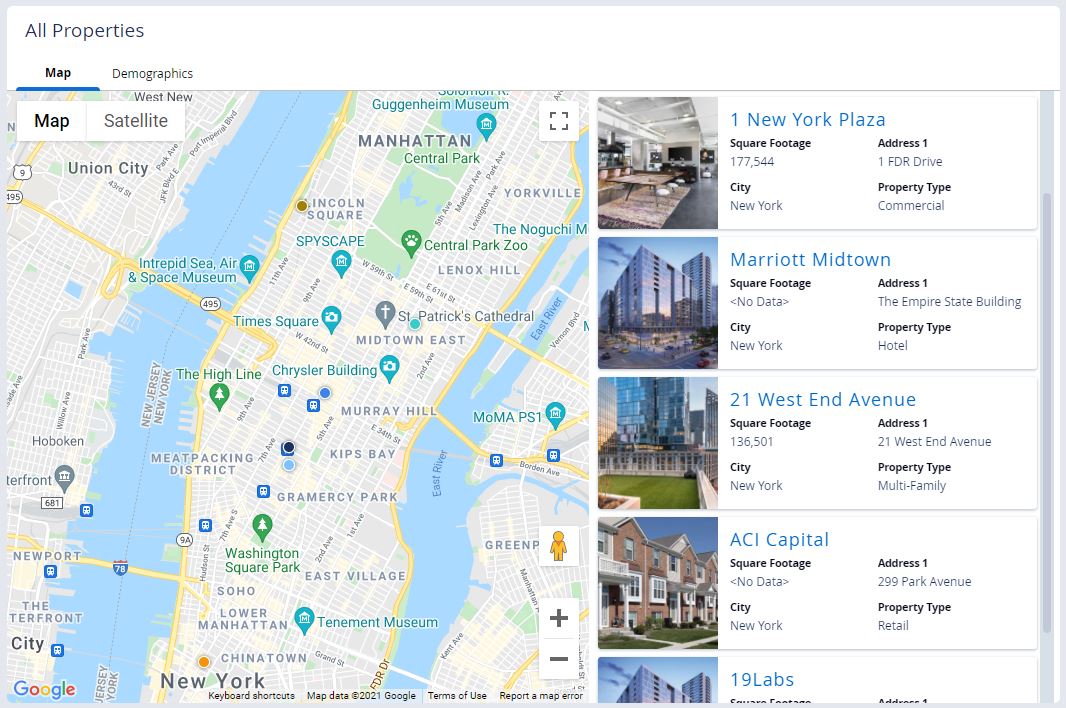Select the dark marker near Kips Bay
This screenshot has height=708, width=1066.
pos(287,447)
